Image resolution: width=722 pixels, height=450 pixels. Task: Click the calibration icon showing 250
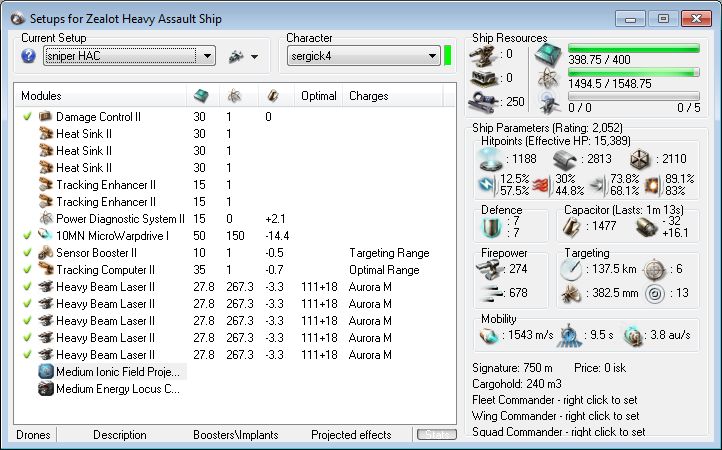[x=483, y=102]
